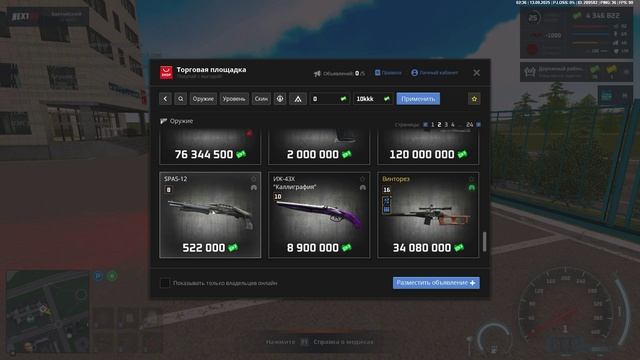Jump to last page 24
Screen dimensions: 640x360
[470, 124]
